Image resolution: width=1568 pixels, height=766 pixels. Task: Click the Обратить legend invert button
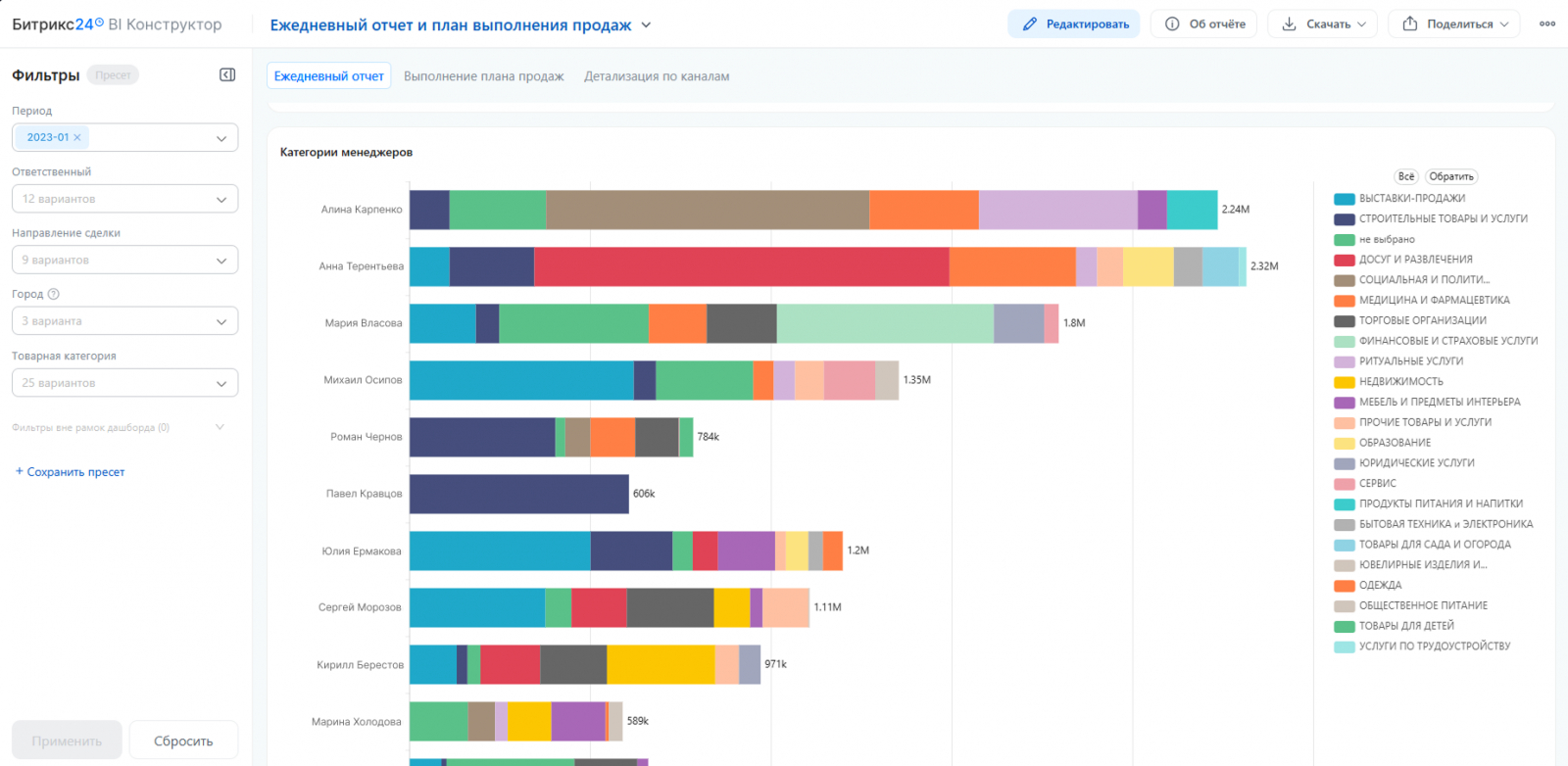pos(1451,176)
